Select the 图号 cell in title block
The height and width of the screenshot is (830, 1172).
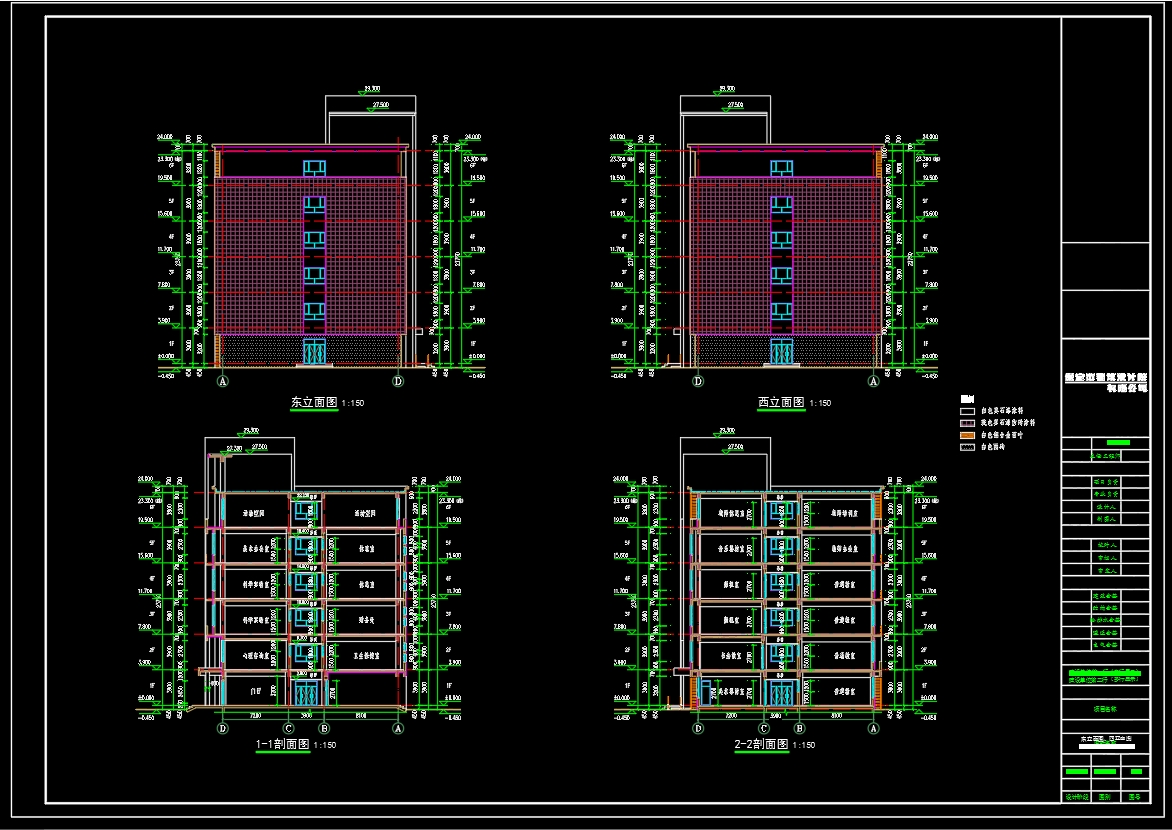(1135, 797)
